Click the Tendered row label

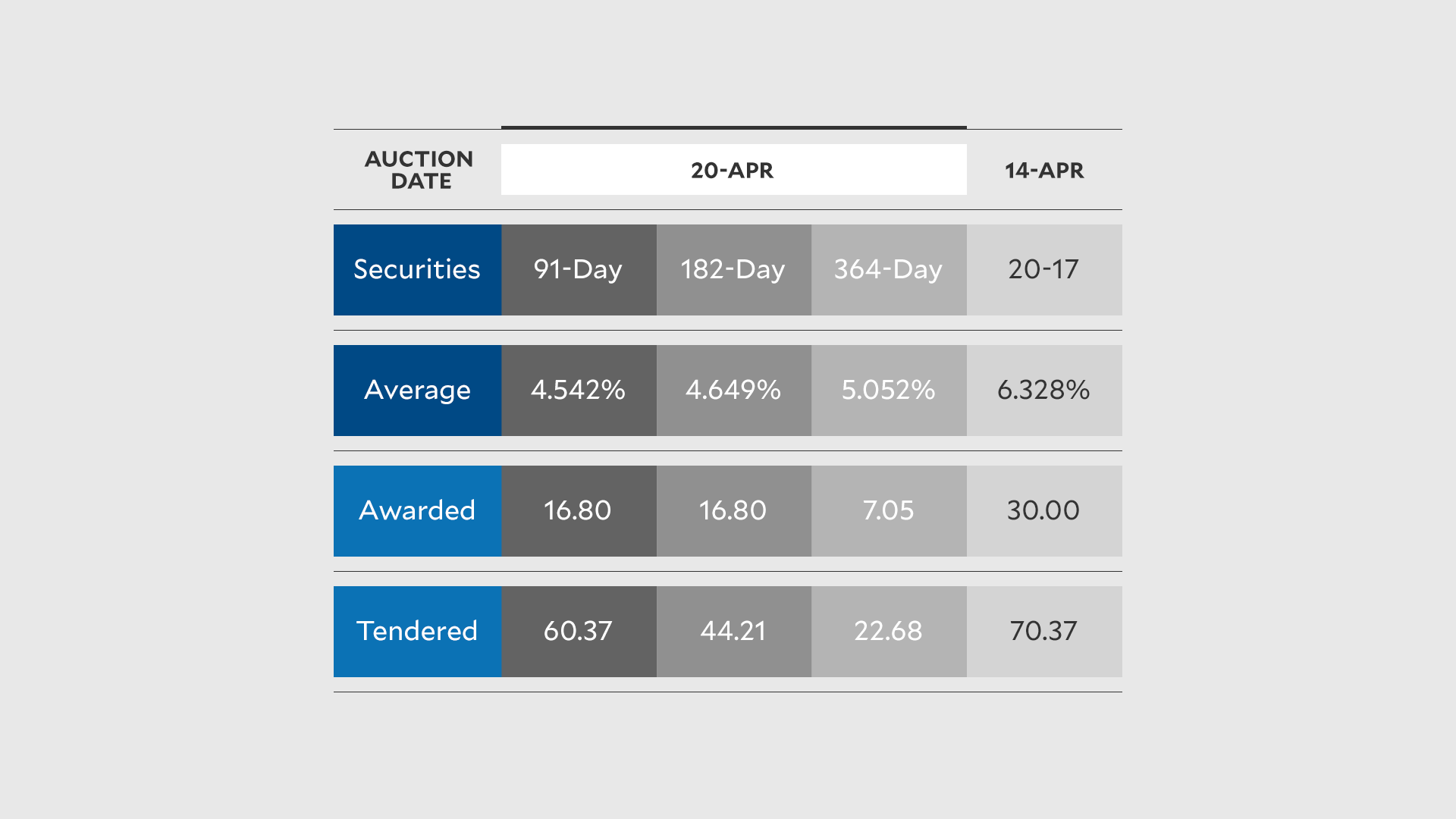pyautogui.click(x=417, y=632)
